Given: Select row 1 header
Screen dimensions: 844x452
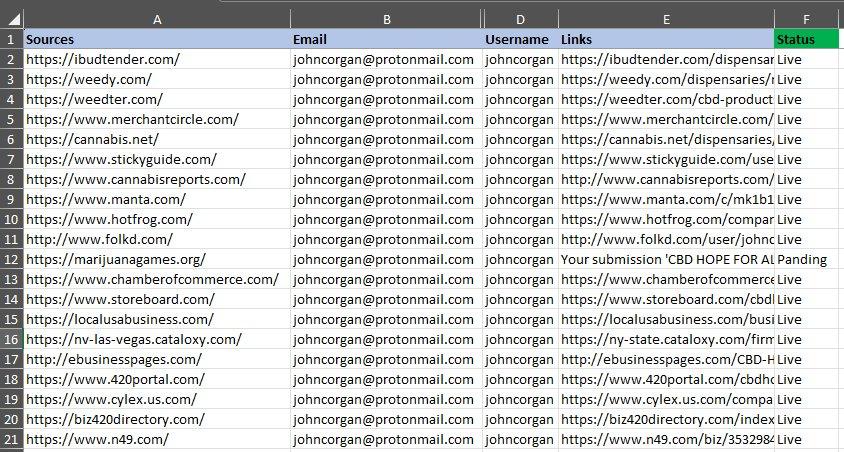Looking at the screenshot, I should click(x=11, y=39).
